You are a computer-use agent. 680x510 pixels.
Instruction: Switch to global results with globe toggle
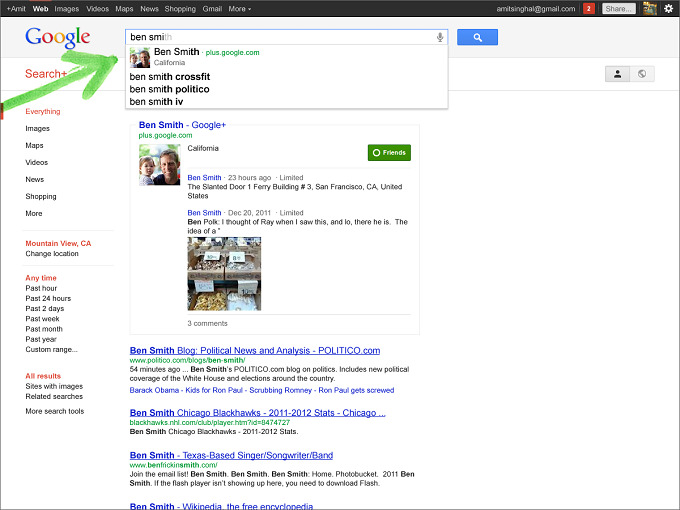[x=642, y=74]
